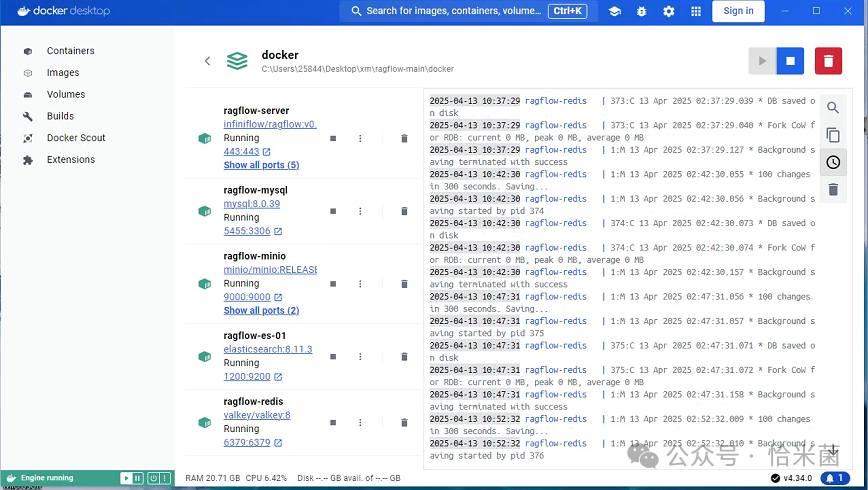Stop the ragflow-server container

[x=333, y=138]
